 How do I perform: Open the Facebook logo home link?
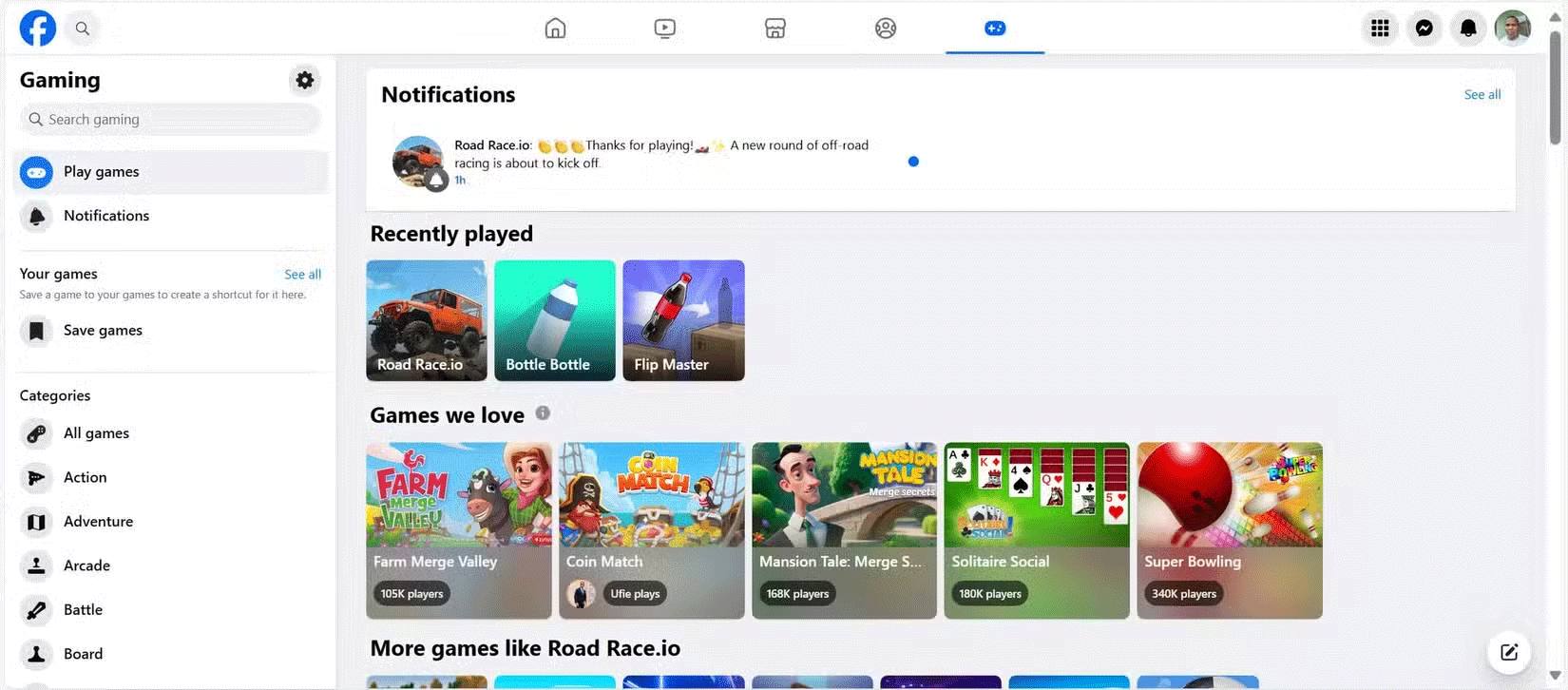(38, 28)
